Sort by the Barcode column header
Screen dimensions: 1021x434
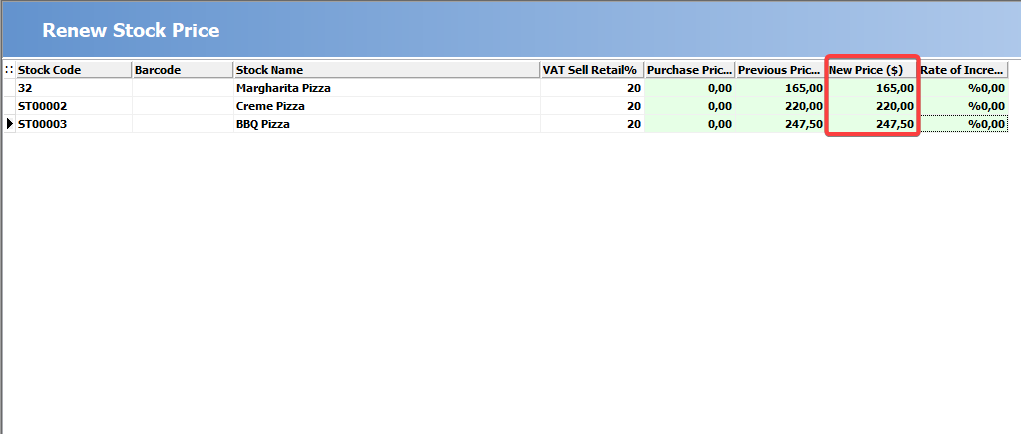[x=182, y=70]
